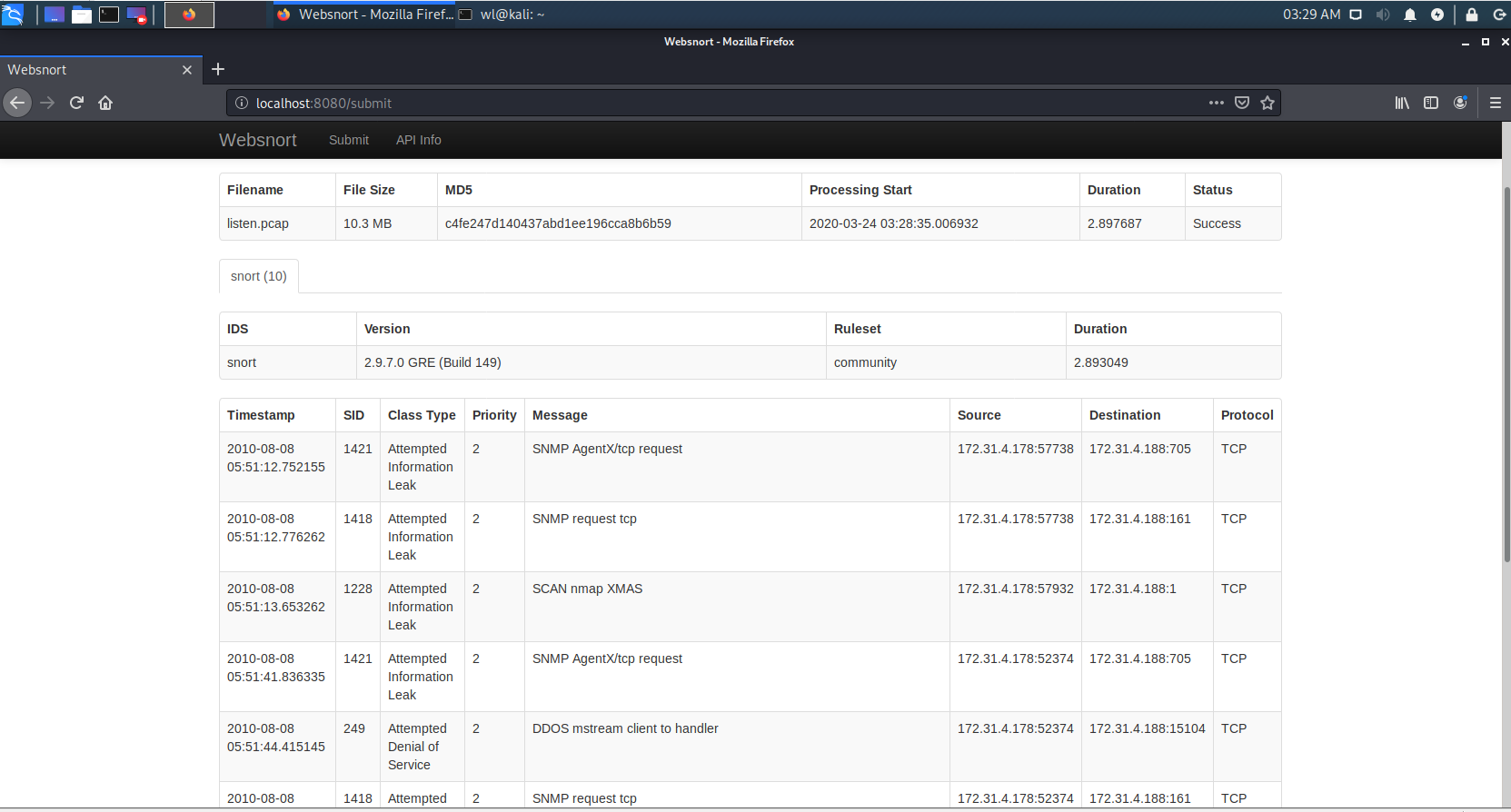
Task: Open Submit in the Websnort navbar
Action: pos(349,140)
